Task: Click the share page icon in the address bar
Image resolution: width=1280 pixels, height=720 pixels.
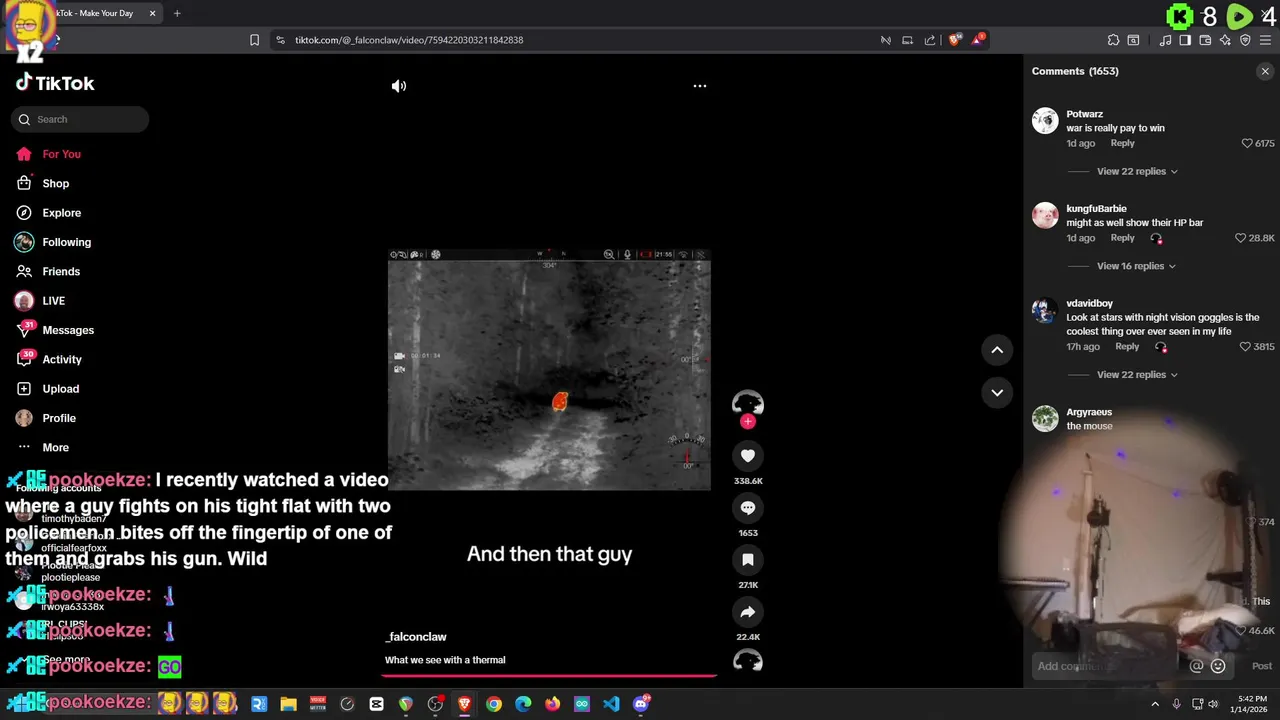Action: (930, 40)
